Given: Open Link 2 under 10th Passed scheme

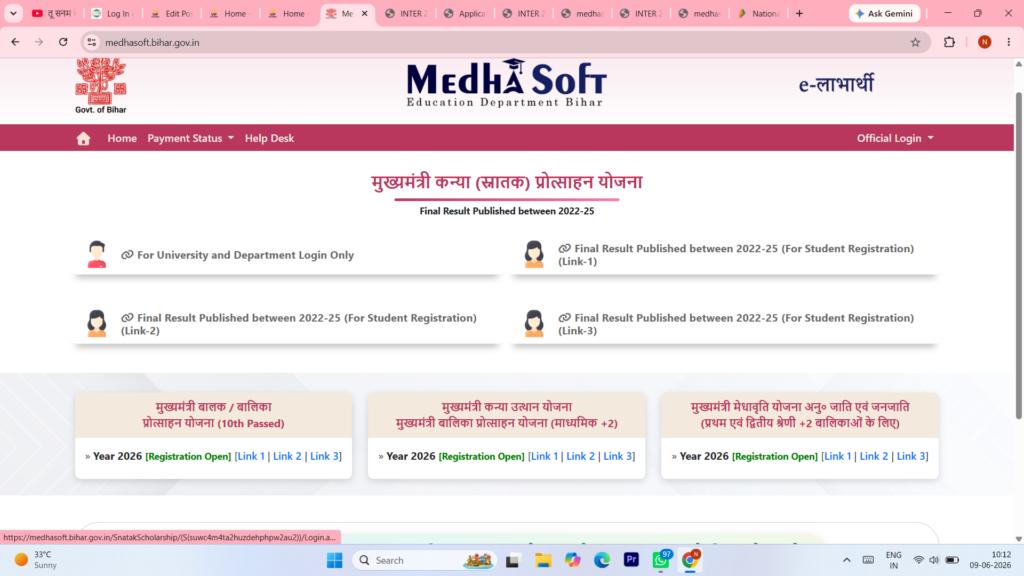Looking at the screenshot, I should coord(287,456).
